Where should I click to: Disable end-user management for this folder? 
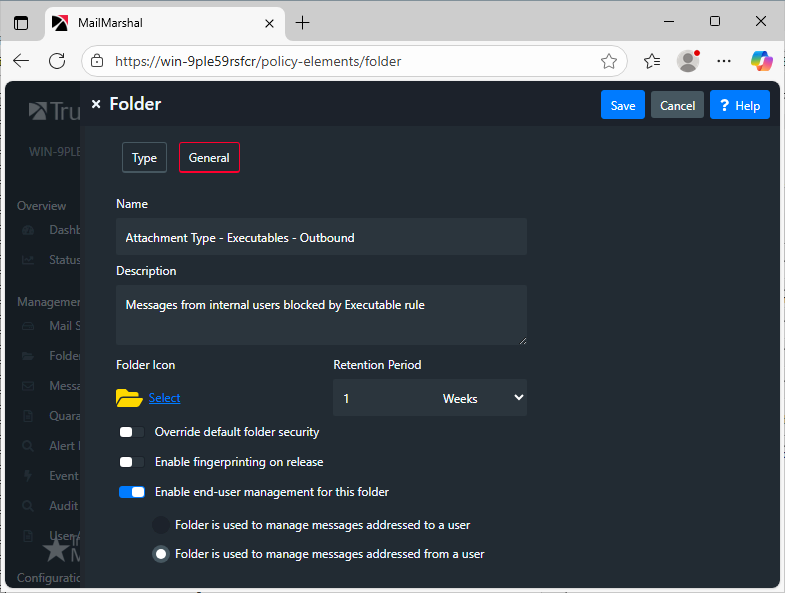tap(132, 492)
